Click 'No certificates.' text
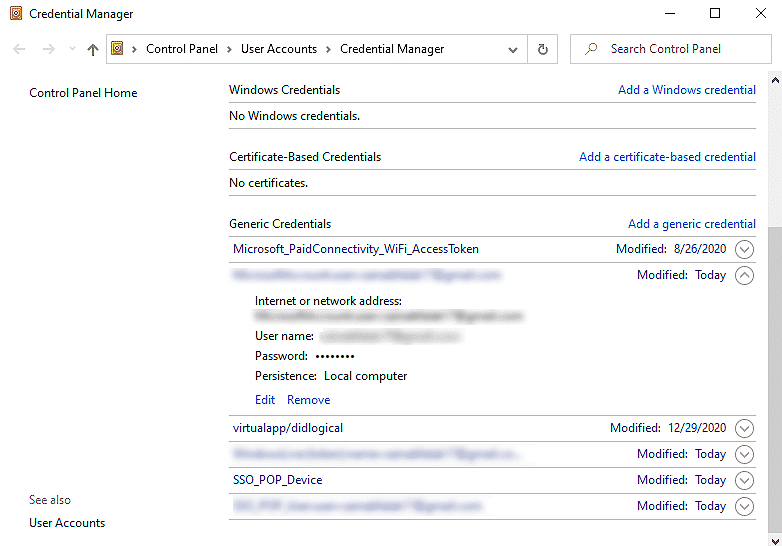Viewport: 782px width, 546px height. pos(268,183)
